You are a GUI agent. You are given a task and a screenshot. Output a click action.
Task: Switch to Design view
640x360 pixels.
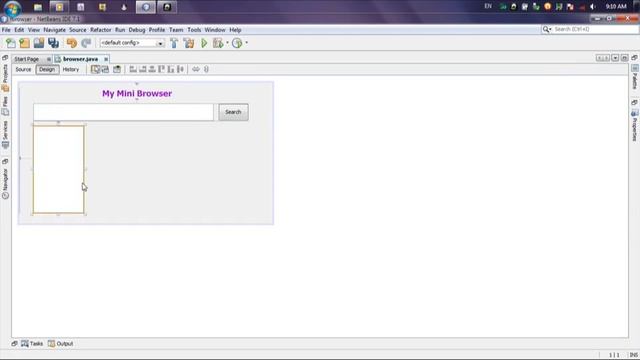pyautogui.click(x=47, y=69)
